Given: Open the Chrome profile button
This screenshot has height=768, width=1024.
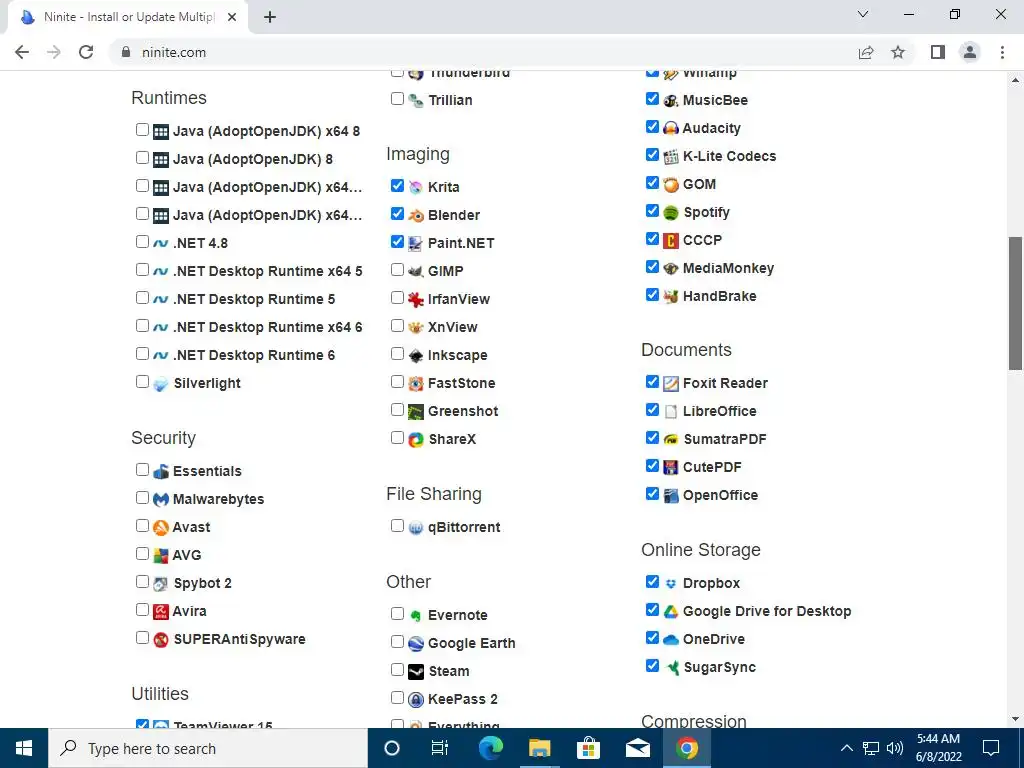Looking at the screenshot, I should pyautogui.click(x=970, y=52).
